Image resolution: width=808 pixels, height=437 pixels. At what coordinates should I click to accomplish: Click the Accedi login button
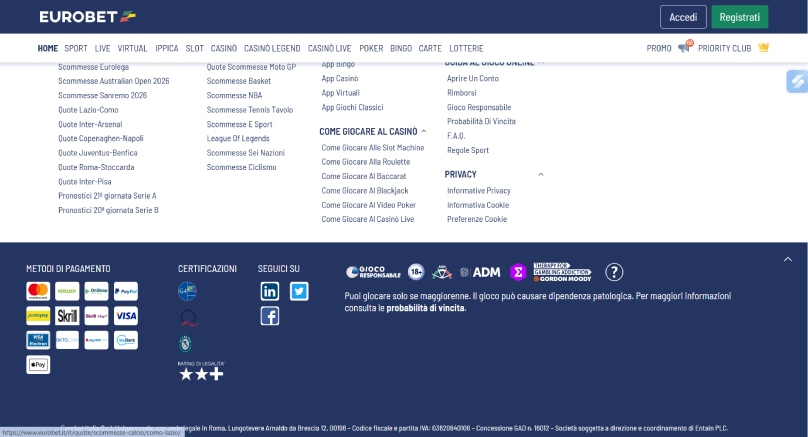pos(683,17)
